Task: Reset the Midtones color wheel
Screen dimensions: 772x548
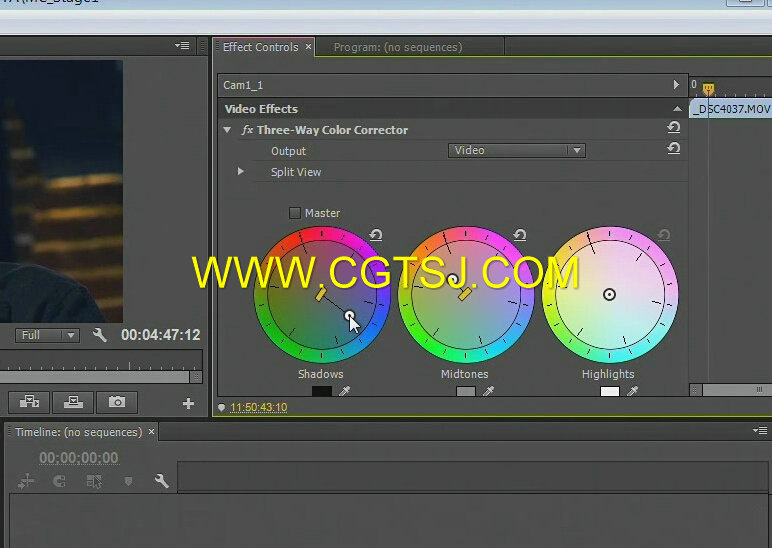Action: coord(519,235)
